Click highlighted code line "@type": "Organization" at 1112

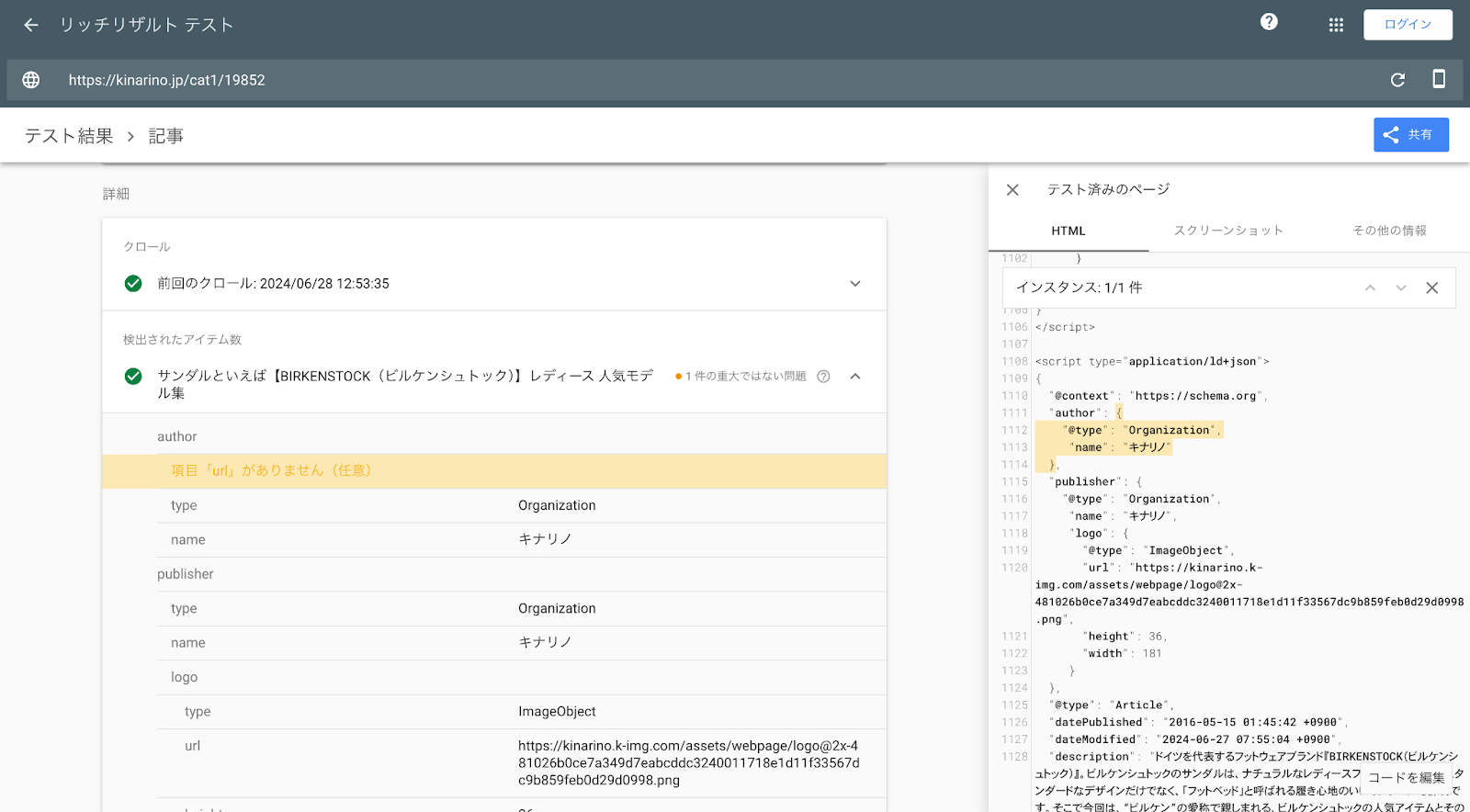pyautogui.click(x=1141, y=430)
